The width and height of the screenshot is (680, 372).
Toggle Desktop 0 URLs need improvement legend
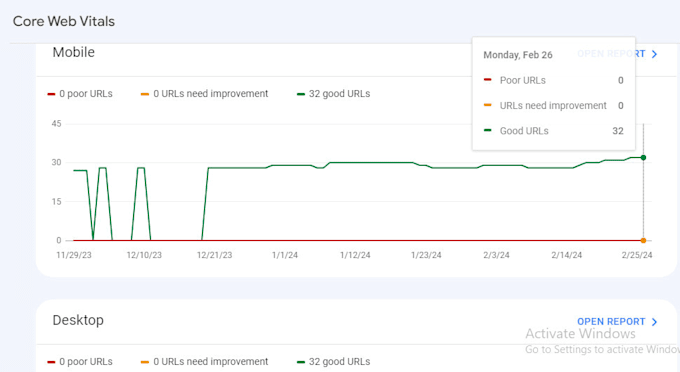pos(205,362)
